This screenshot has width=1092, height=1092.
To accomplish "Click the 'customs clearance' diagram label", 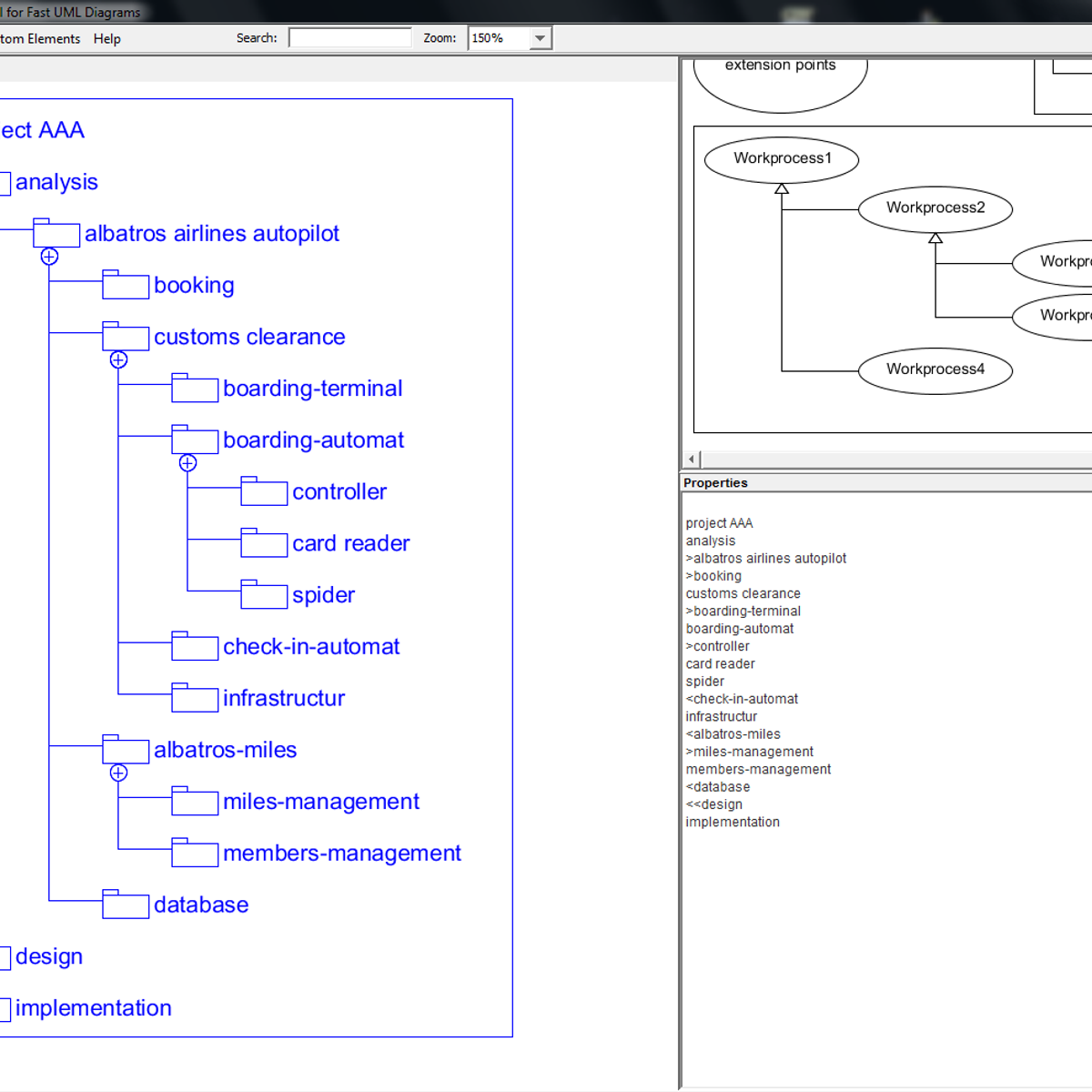I will coord(249,337).
